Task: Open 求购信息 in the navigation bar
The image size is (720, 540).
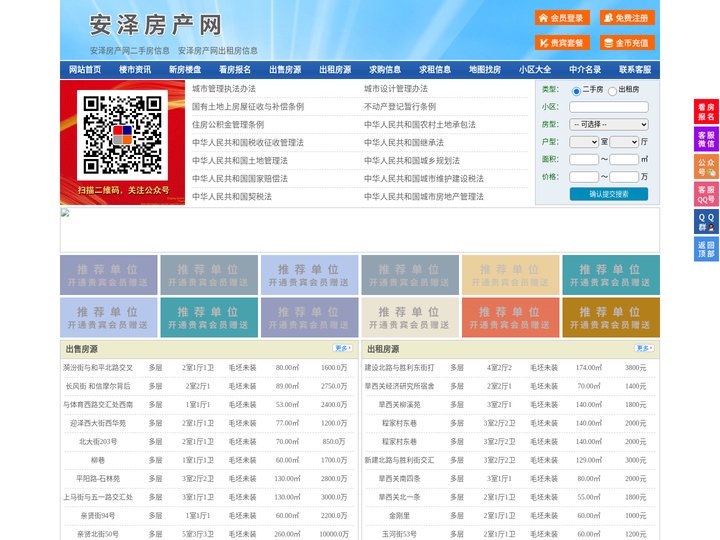Action: coord(385,70)
